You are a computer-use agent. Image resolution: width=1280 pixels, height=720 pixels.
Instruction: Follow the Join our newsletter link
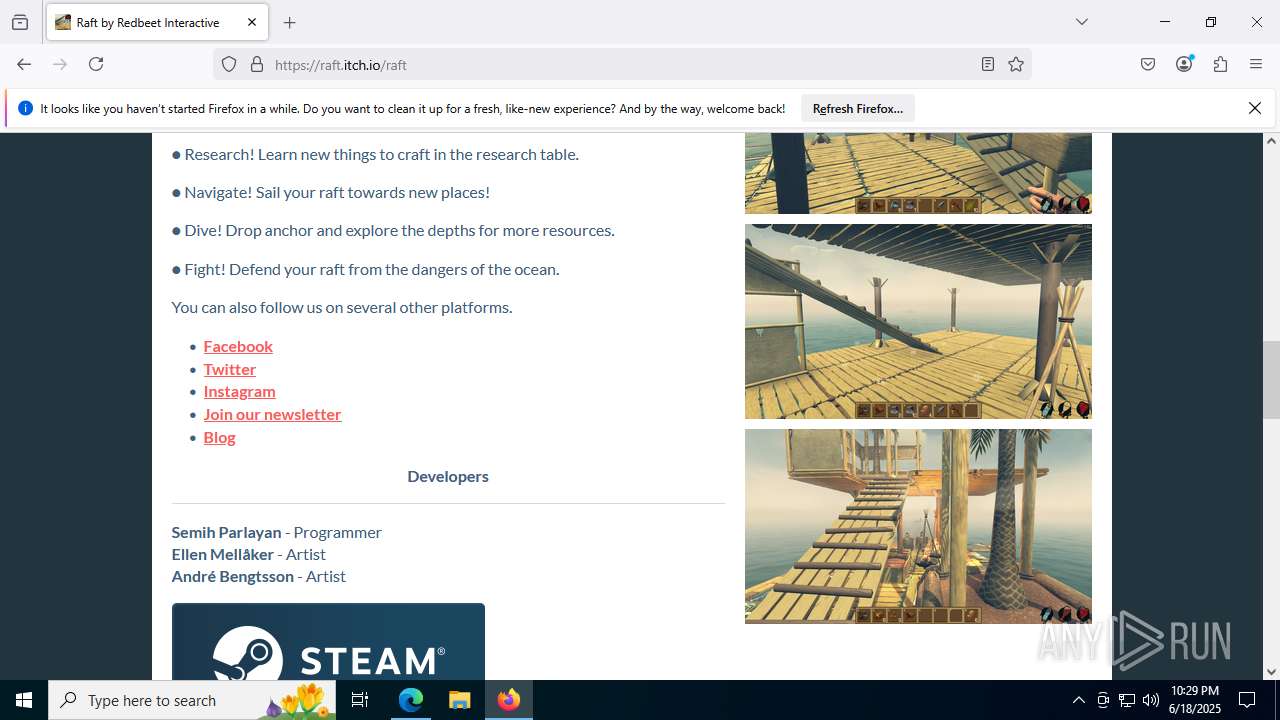pyautogui.click(x=273, y=414)
